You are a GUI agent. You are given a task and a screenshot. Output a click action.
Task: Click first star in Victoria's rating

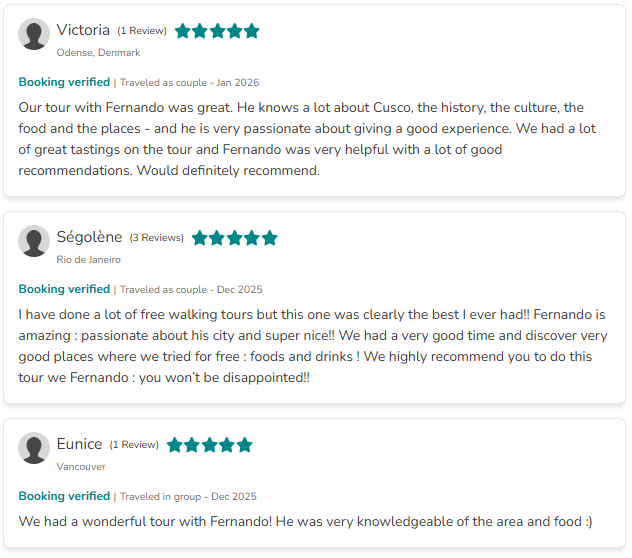[x=183, y=31]
